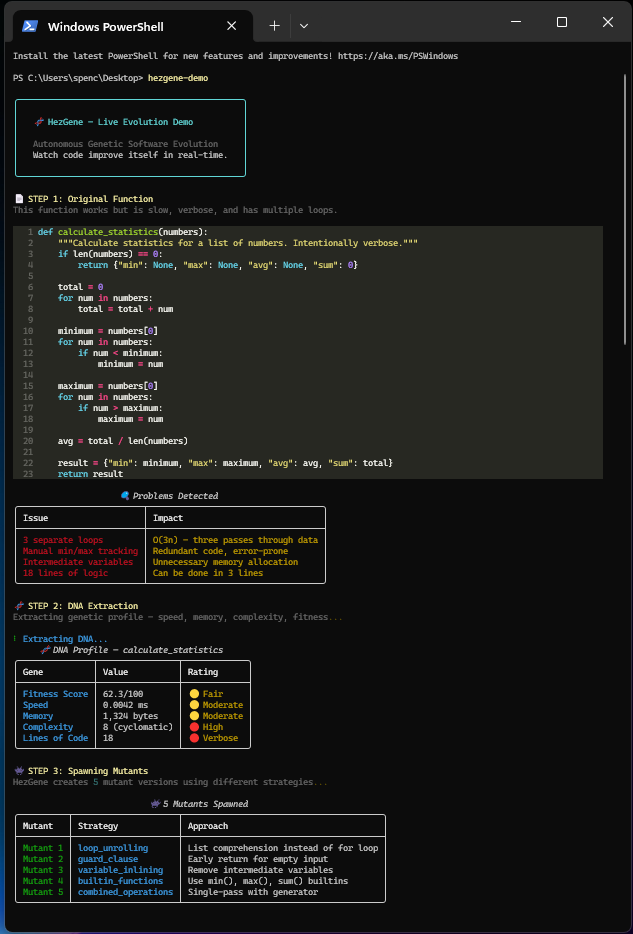The height and width of the screenshot is (934, 633).
Task: Click the combined_operations strategy cell
Action: tap(125, 892)
